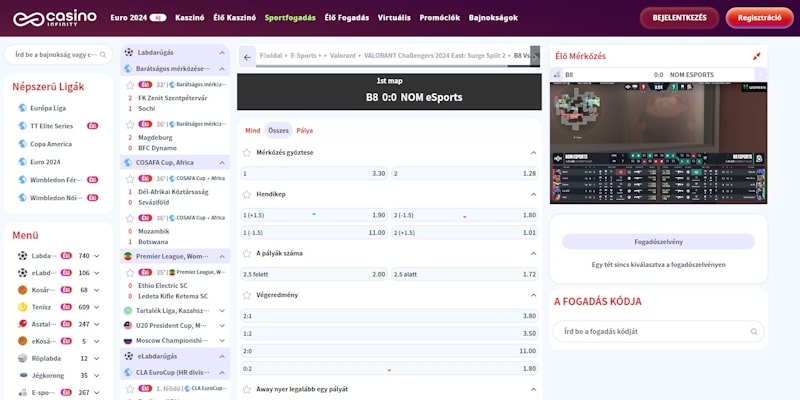The width and height of the screenshot is (800, 400).
Task: Click globe icon by COSAFA Cup, Africa header
Action: click(x=128, y=163)
